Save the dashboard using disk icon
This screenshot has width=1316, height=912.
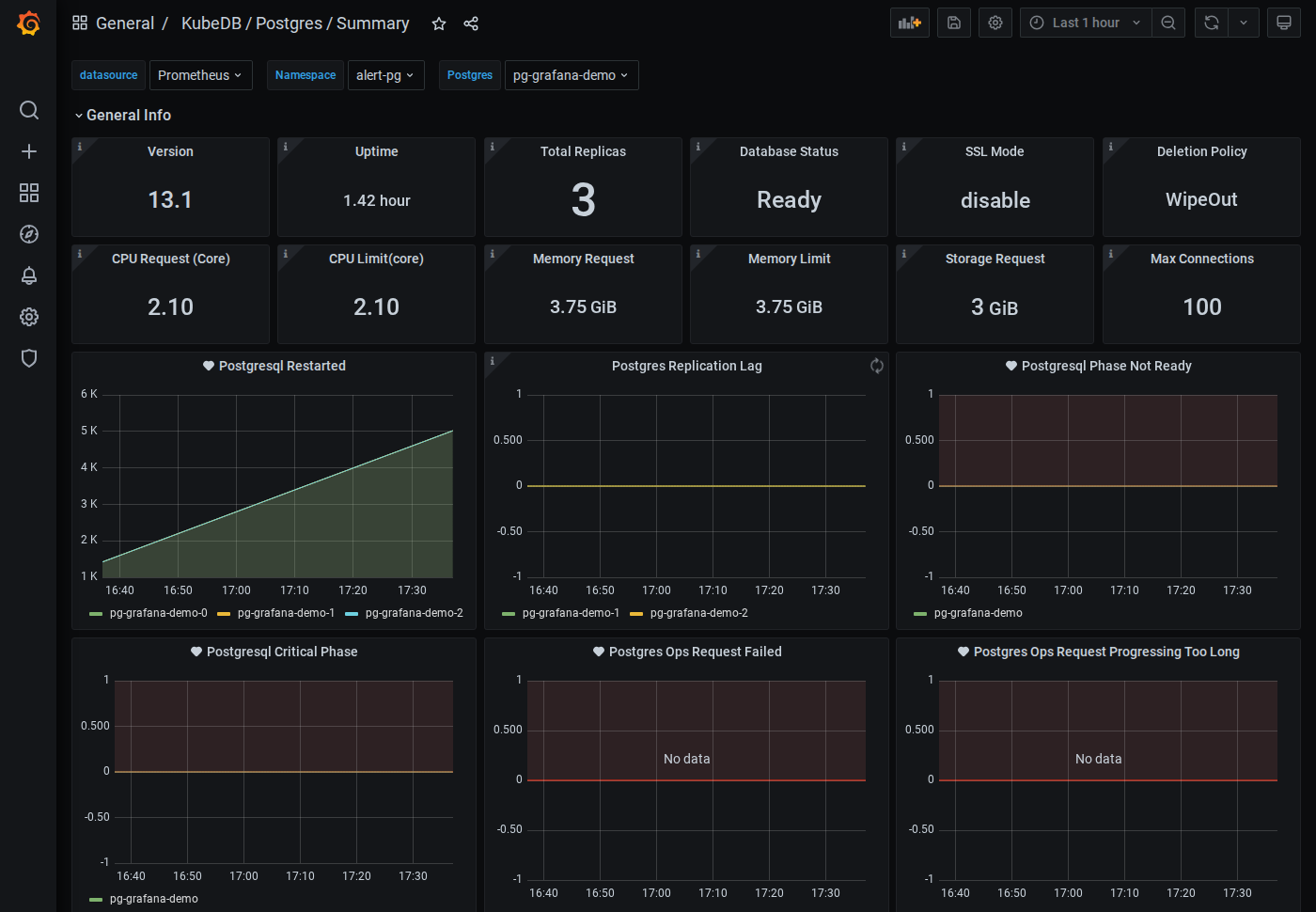click(954, 23)
